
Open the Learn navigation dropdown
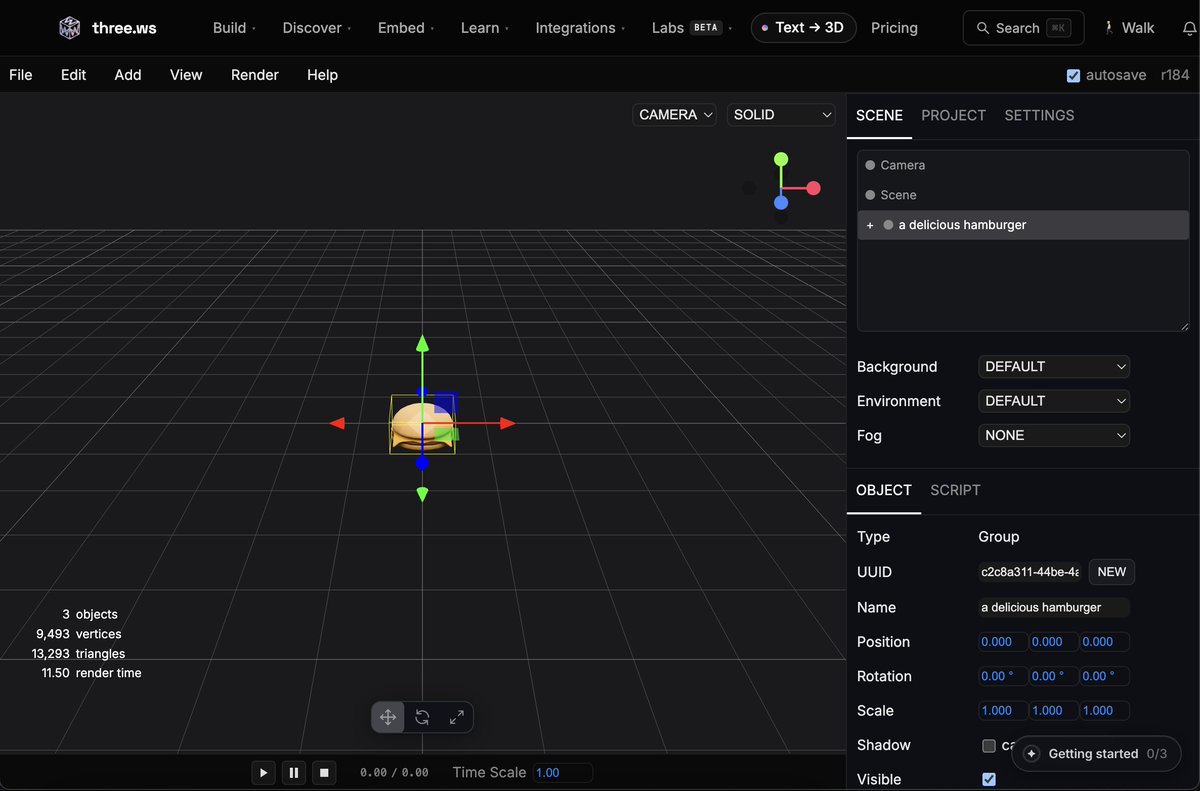[484, 28]
